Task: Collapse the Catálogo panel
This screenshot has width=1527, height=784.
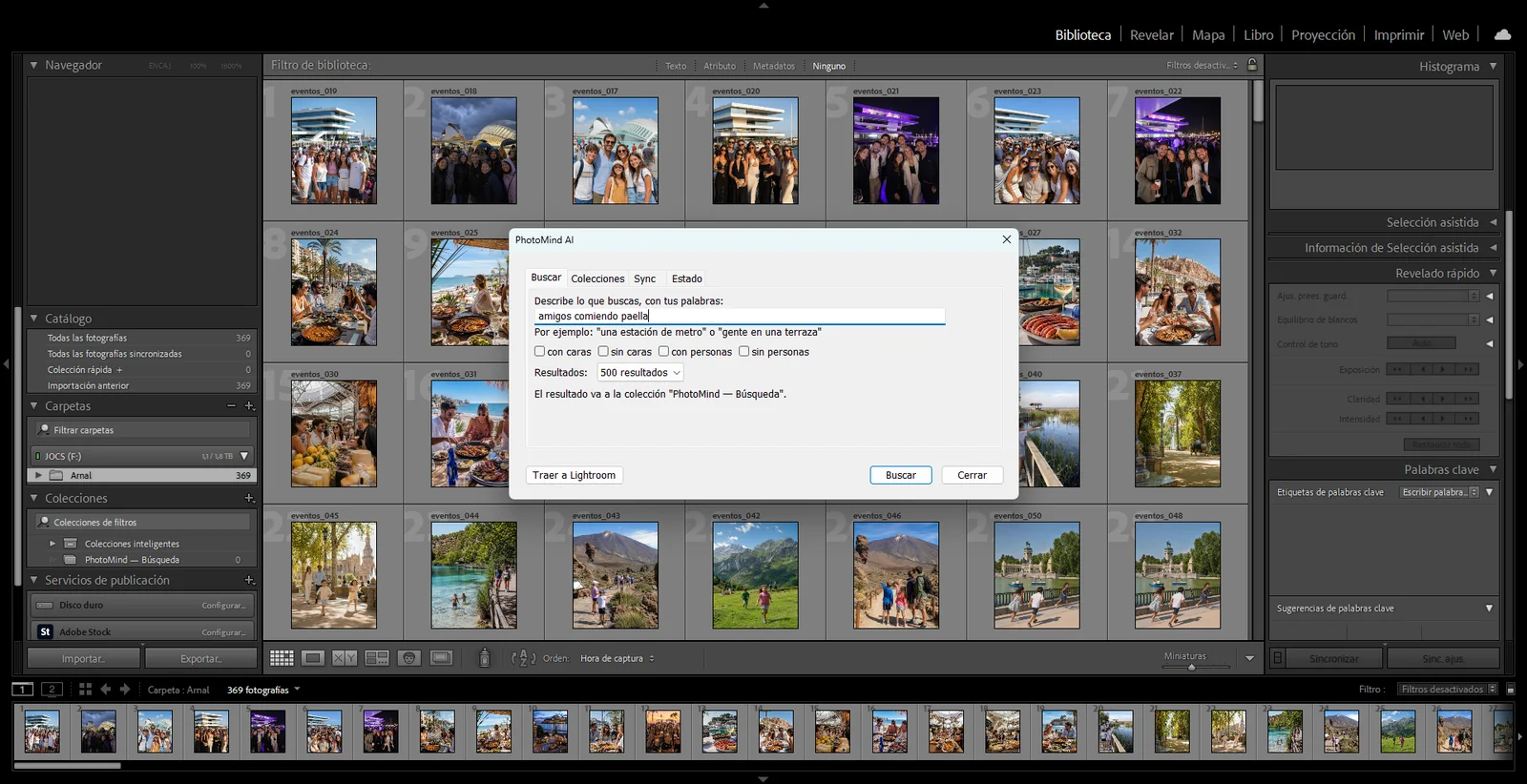Action: [x=34, y=319]
